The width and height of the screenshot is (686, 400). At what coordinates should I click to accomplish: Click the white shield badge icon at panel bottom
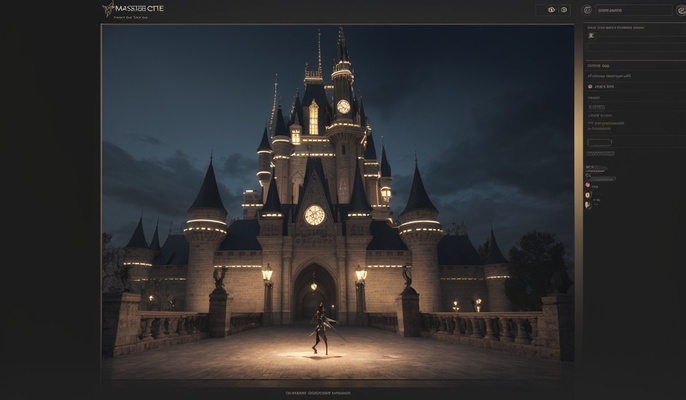588,204
